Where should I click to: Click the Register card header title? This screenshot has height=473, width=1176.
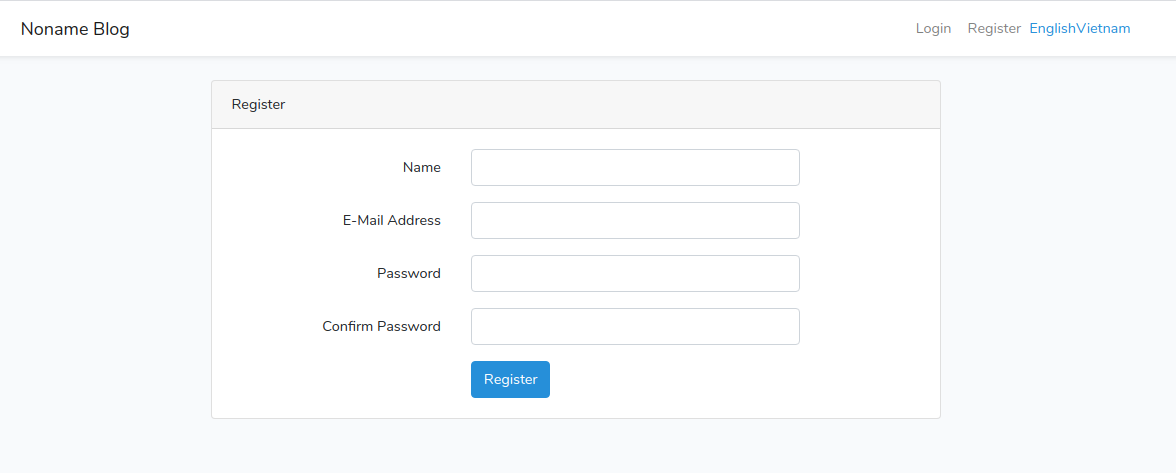[x=258, y=105]
